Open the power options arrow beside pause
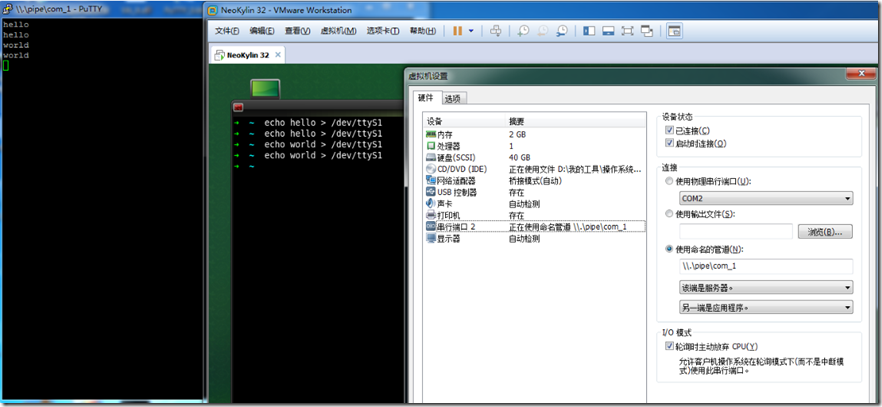The height and width of the screenshot is (407, 882). (x=471, y=31)
